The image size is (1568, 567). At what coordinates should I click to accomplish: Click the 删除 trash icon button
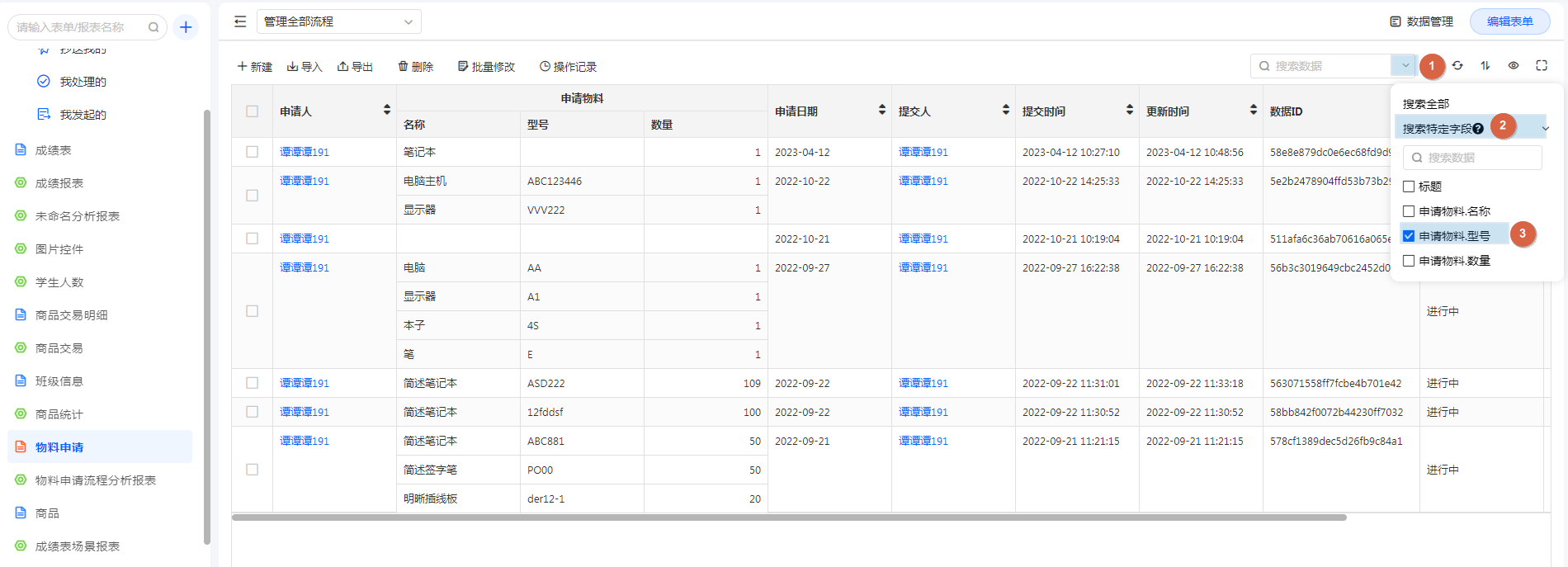pyautogui.click(x=415, y=67)
